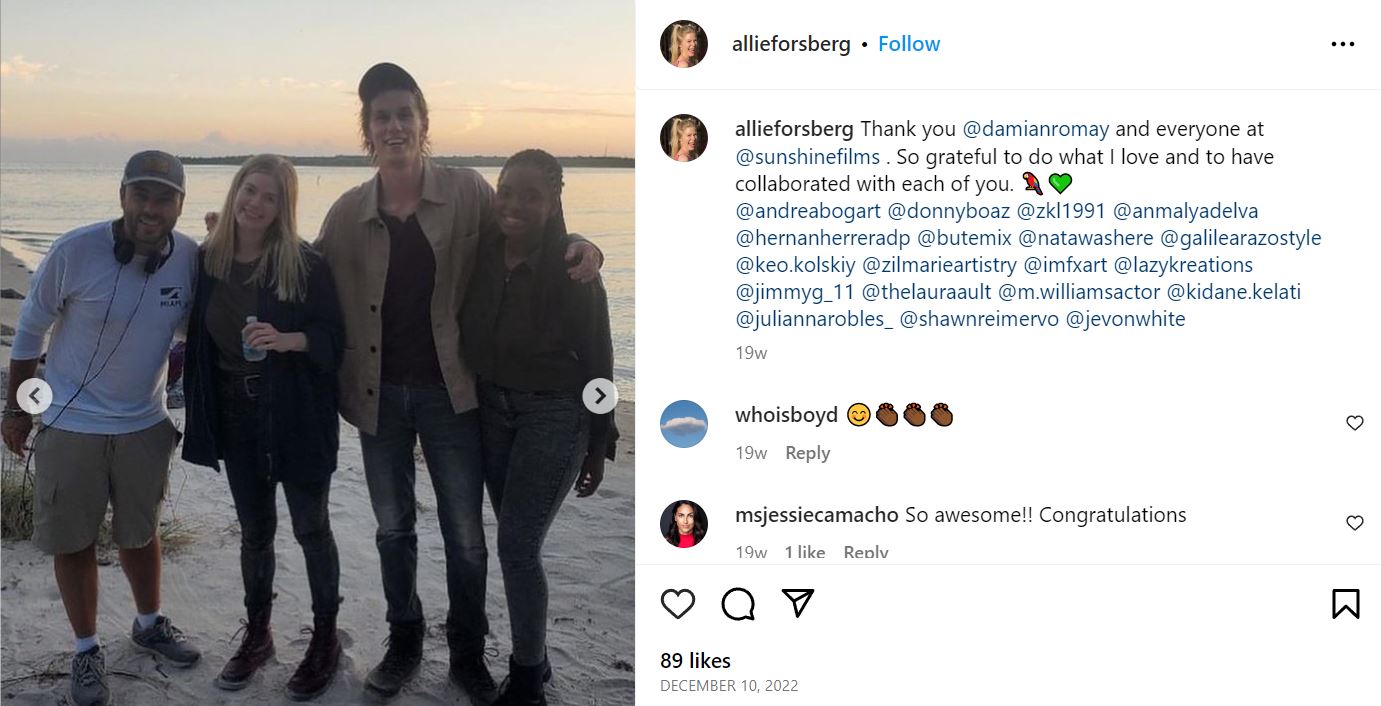Share the post via the paper plane icon

(x=797, y=603)
